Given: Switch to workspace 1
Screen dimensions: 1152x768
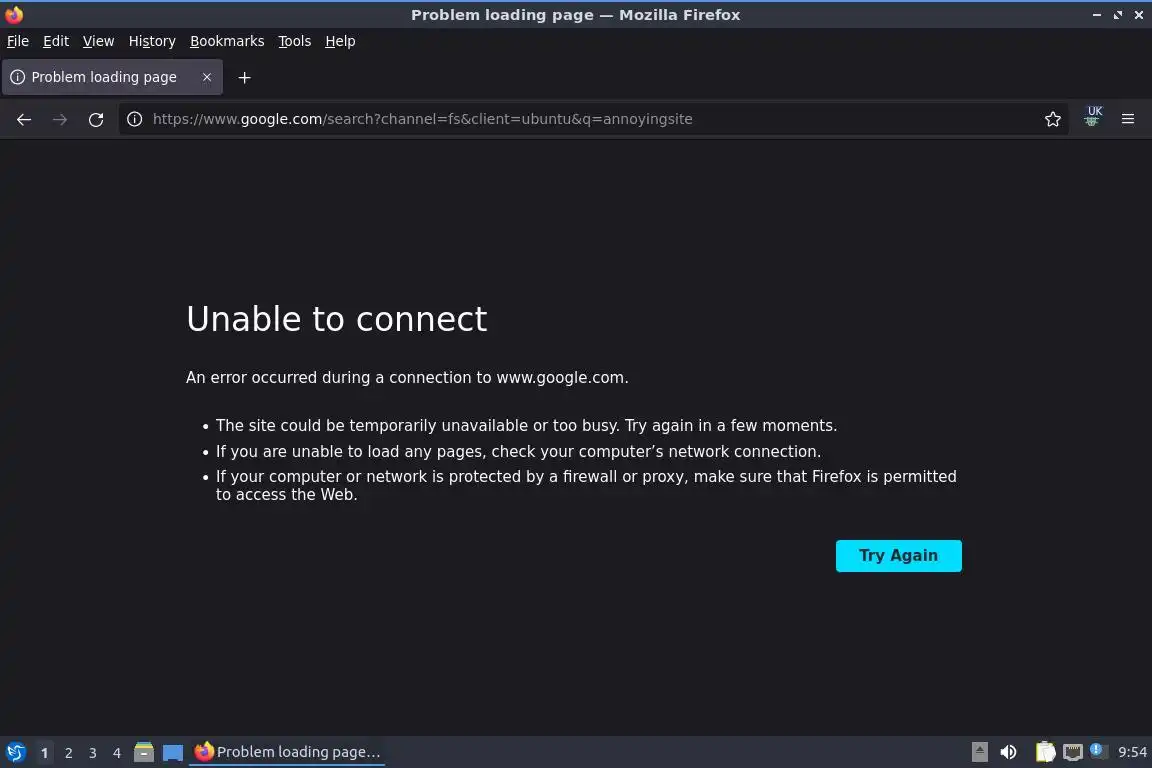Looking at the screenshot, I should pos(44,753).
